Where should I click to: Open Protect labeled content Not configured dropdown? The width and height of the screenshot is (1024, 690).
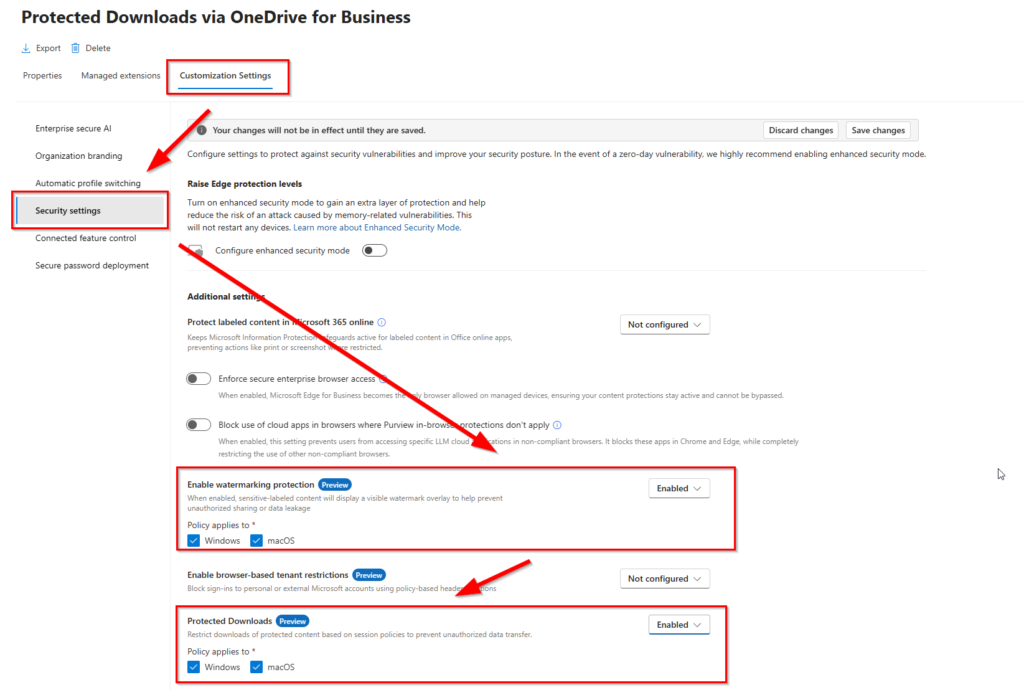pyautogui.click(x=665, y=325)
